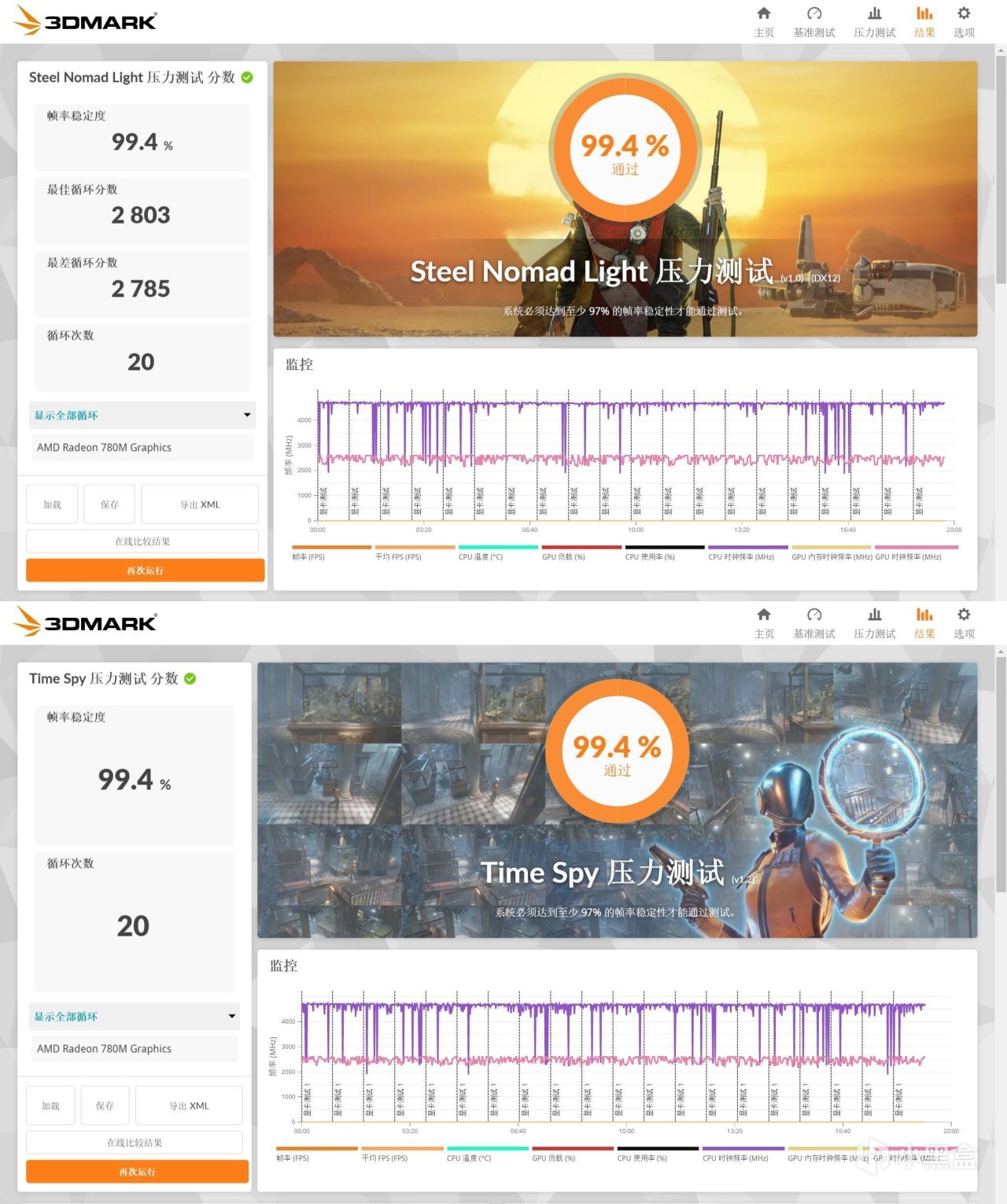
Task: Click the scroll-up arrow in Time Spy window
Action: [x=1001, y=652]
